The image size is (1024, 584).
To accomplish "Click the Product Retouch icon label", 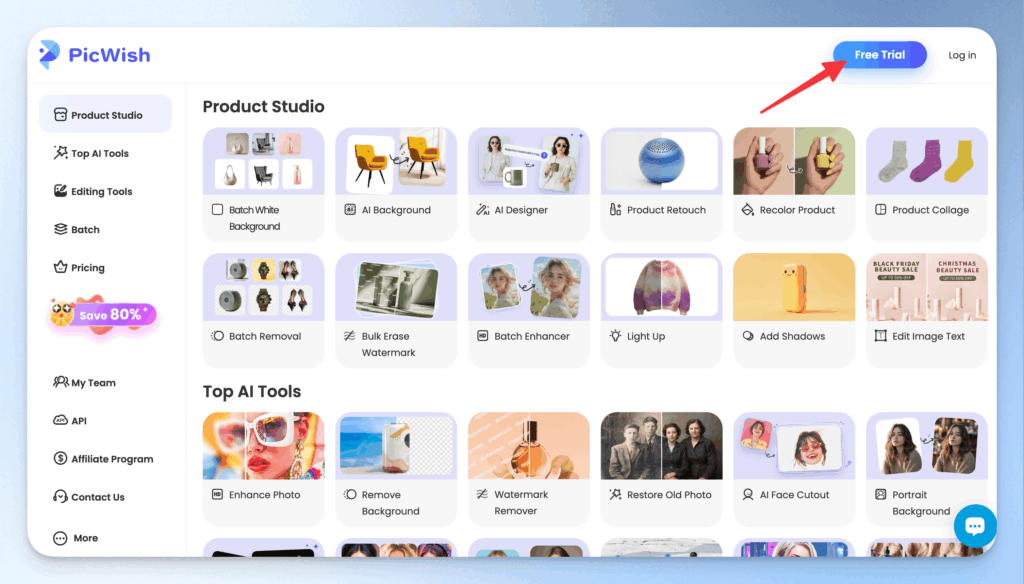I will pos(615,210).
